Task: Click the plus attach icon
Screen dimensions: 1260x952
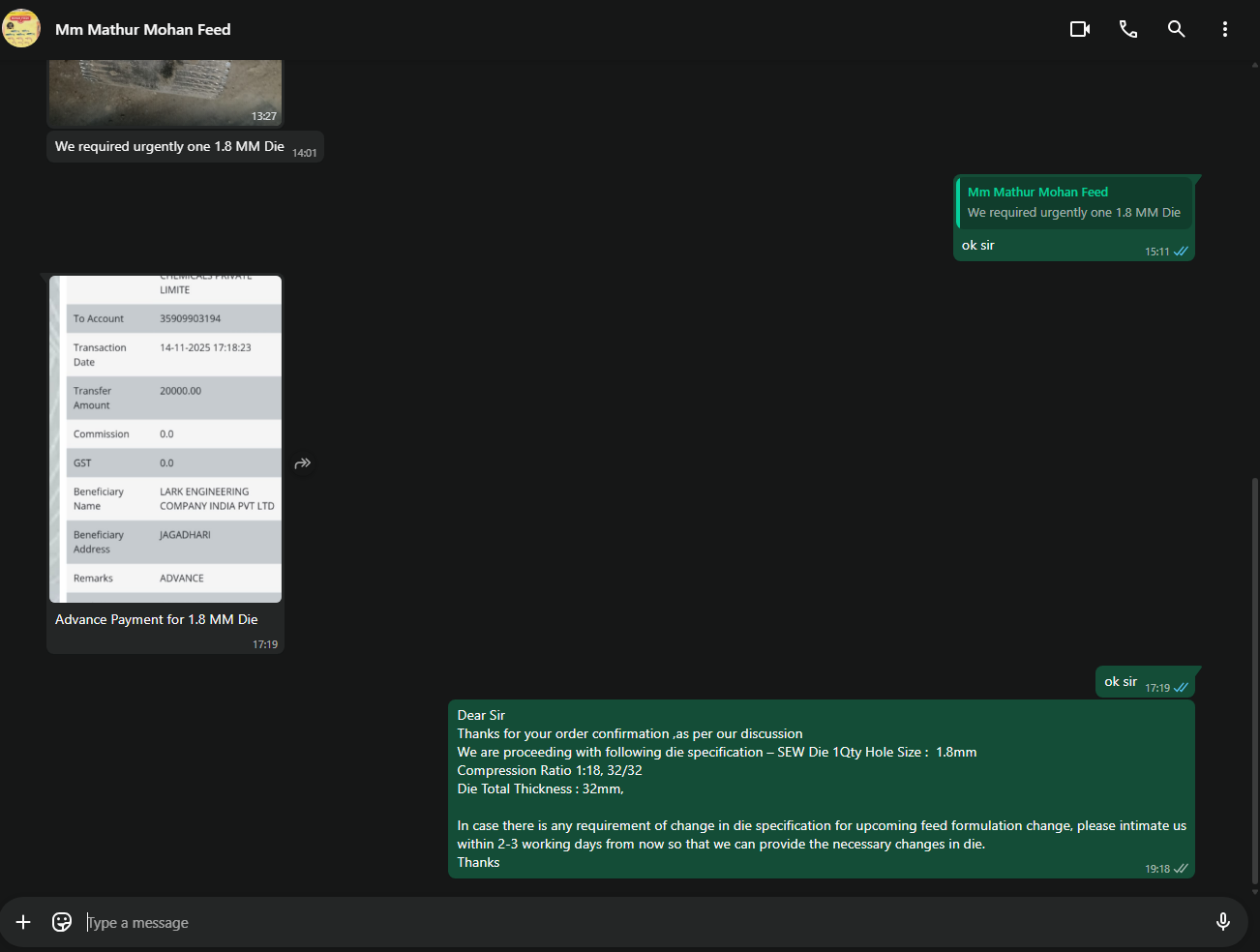Action: pyautogui.click(x=23, y=922)
